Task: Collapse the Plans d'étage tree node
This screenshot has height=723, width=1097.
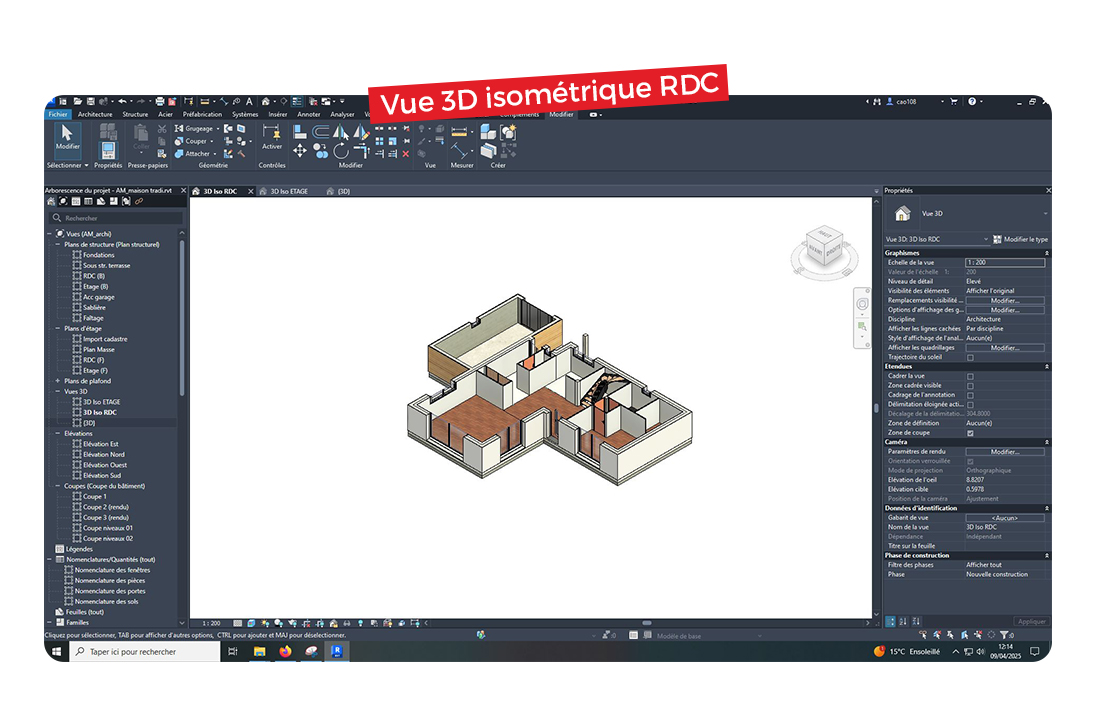Action: pyautogui.click(x=58, y=328)
